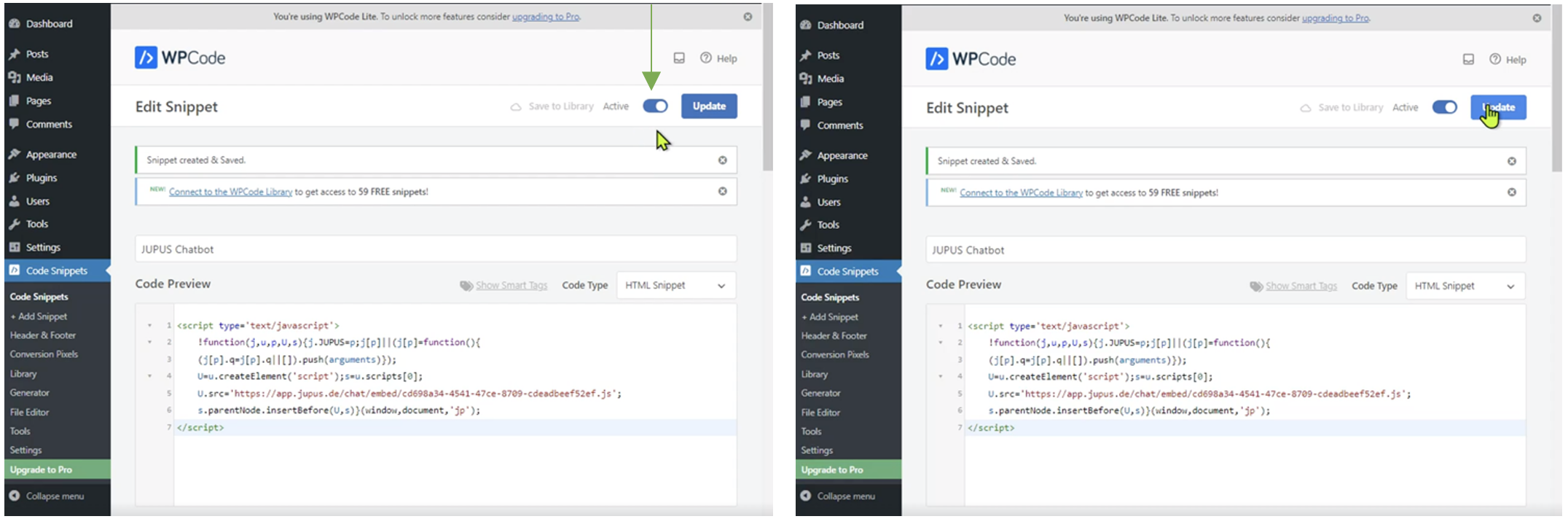Open Dashboard icon in right window sidebar
The width and height of the screenshot is (1568, 519).
tap(805, 25)
